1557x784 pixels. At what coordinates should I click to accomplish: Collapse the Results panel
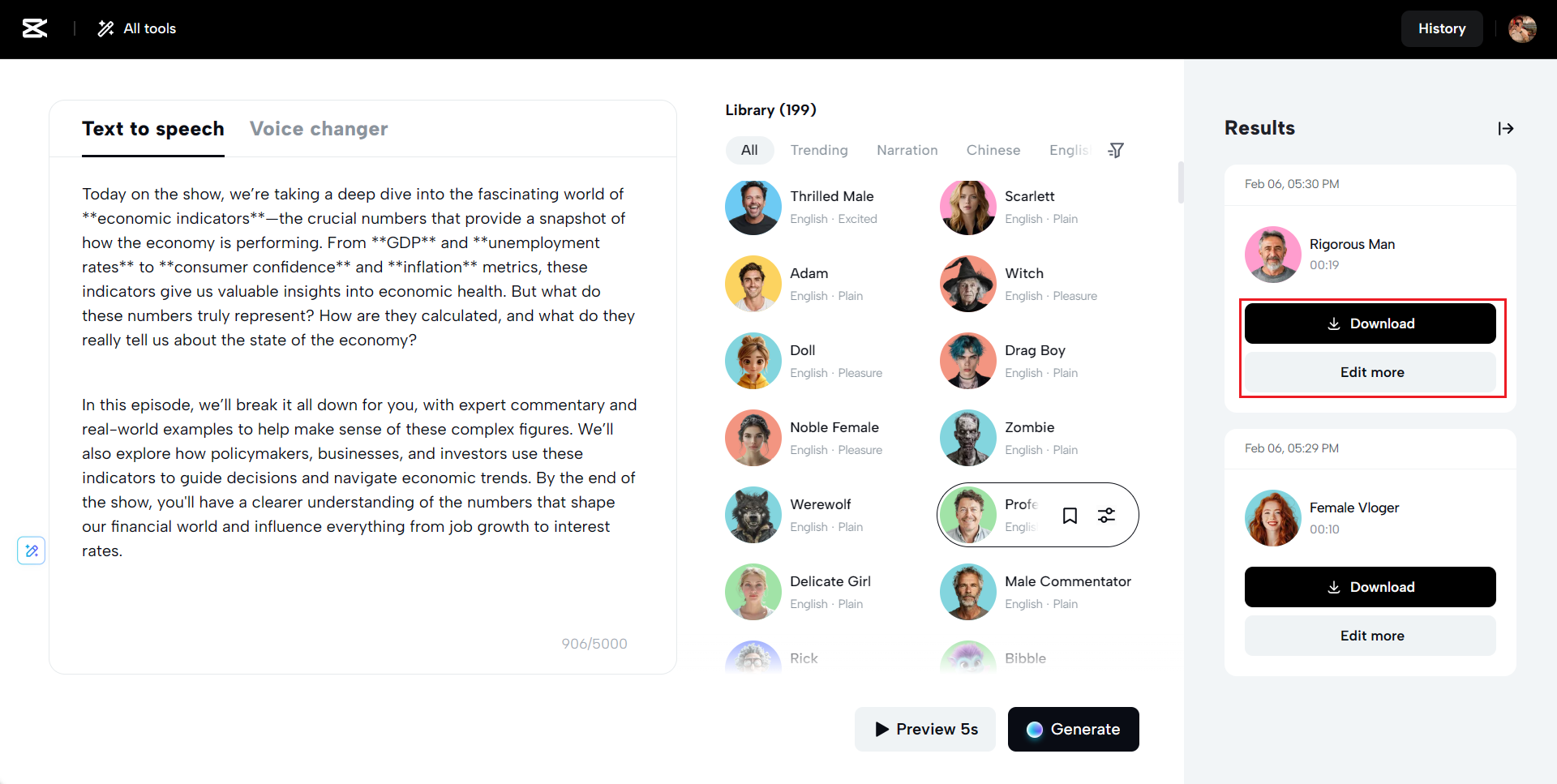pyautogui.click(x=1505, y=128)
